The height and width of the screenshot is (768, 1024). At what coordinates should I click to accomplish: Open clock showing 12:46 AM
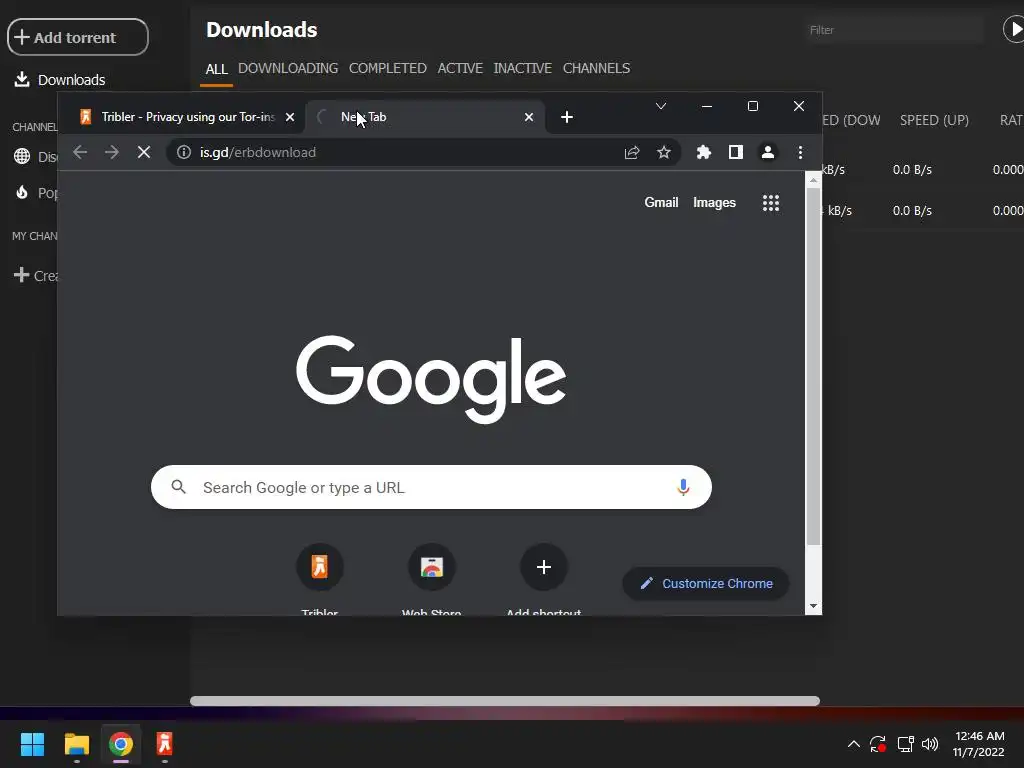[978, 744]
